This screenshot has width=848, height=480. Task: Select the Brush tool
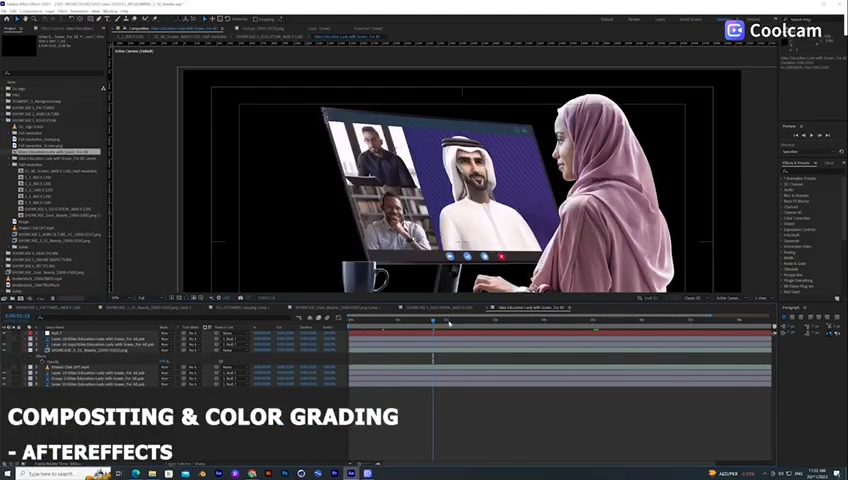click(x=117, y=19)
